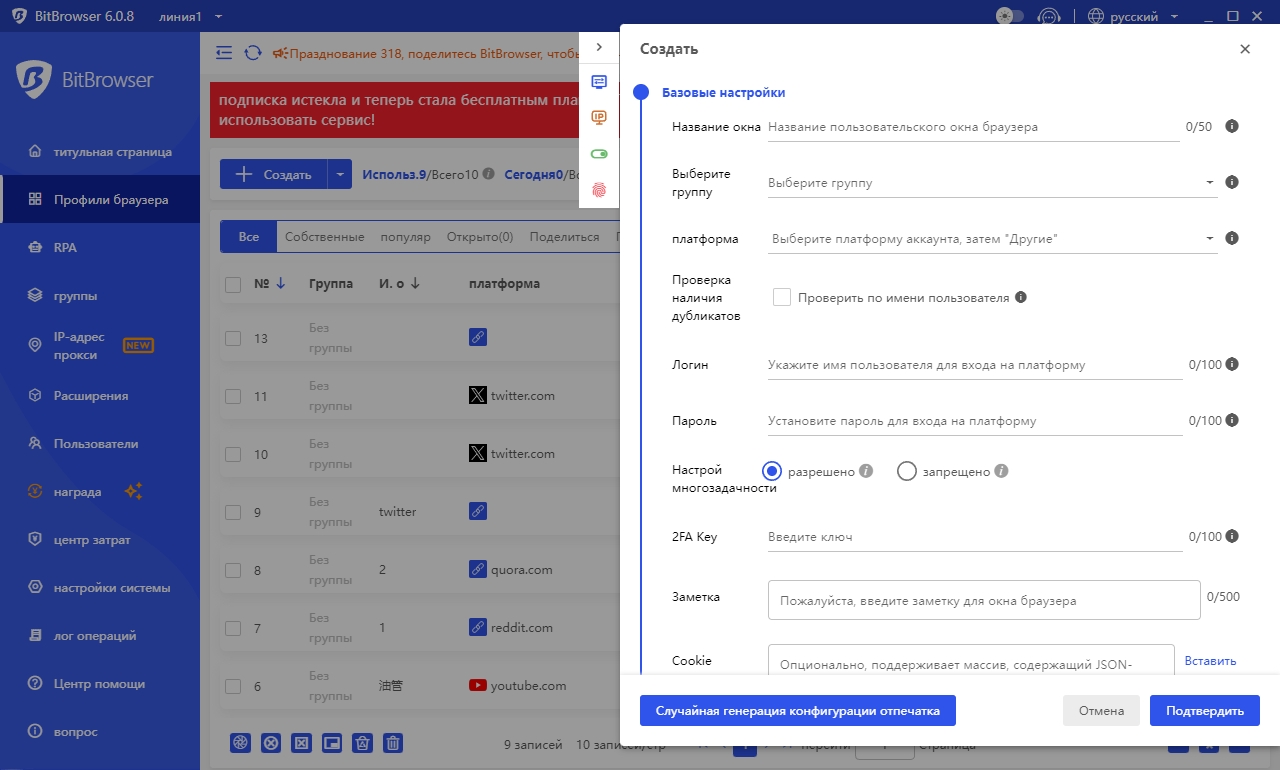Open Расширения section
The width and height of the screenshot is (1280, 770).
(100, 396)
